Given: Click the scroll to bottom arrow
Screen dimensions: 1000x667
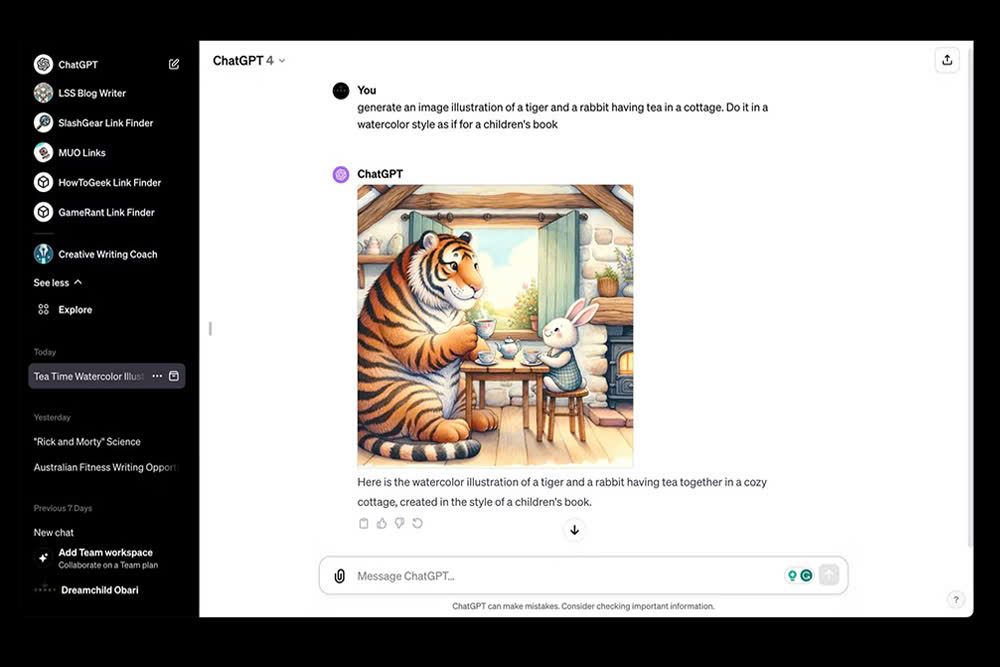Looking at the screenshot, I should tap(575, 530).
